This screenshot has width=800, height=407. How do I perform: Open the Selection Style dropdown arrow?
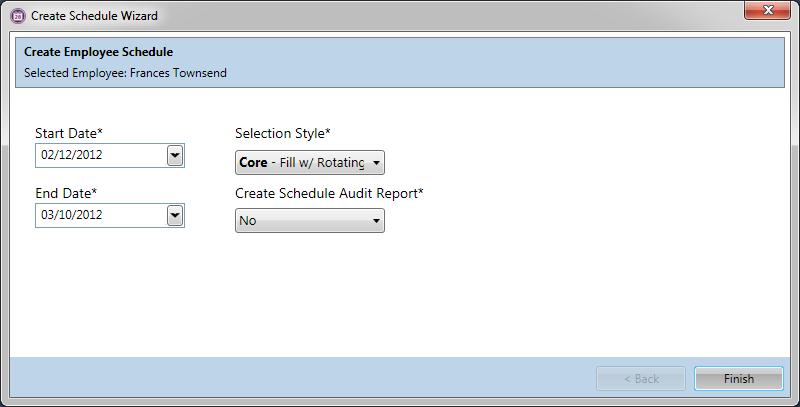(376, 162)
